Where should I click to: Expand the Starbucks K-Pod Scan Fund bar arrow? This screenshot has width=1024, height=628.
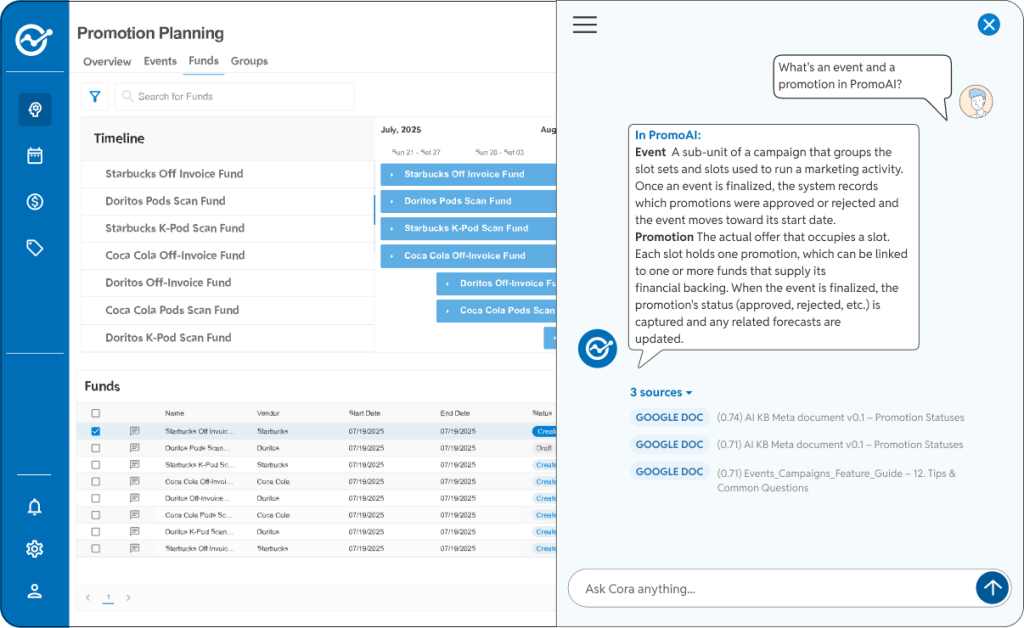click(x=392, y=228)
